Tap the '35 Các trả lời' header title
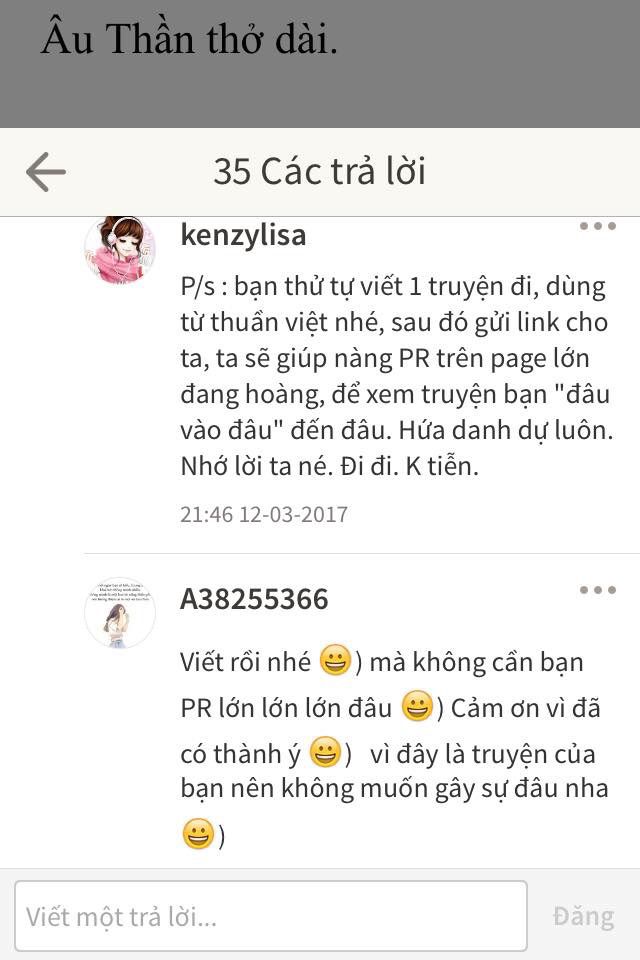This screenshot has width=640, height=960. pos(319,171)
